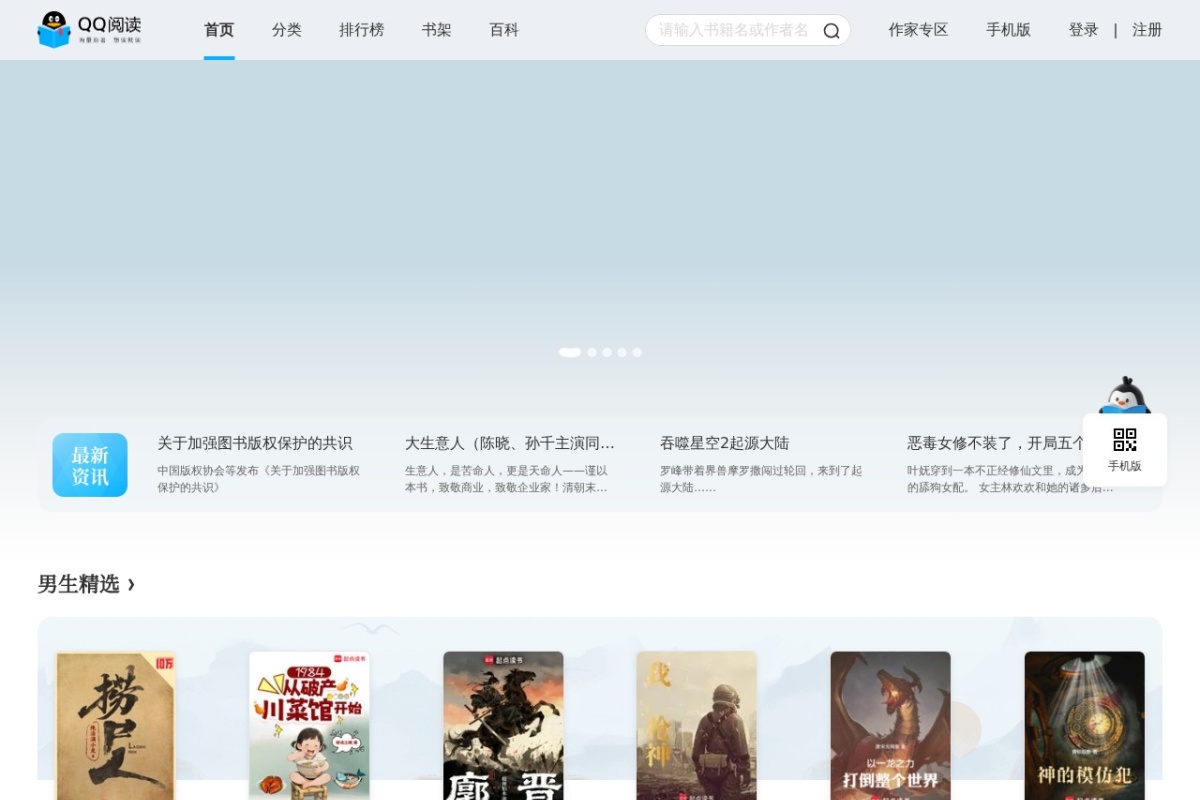This screenshot has height=800, width=1200.
Task: Select the second carousel dot
Action: pyautogui.click(x=592, y=352)
